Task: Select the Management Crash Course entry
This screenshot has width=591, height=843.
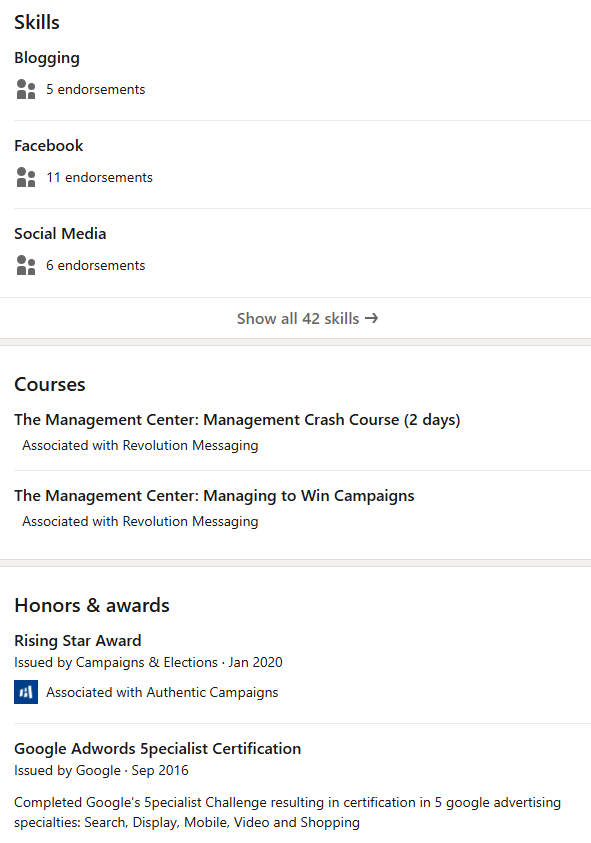Action: [237, 420]
